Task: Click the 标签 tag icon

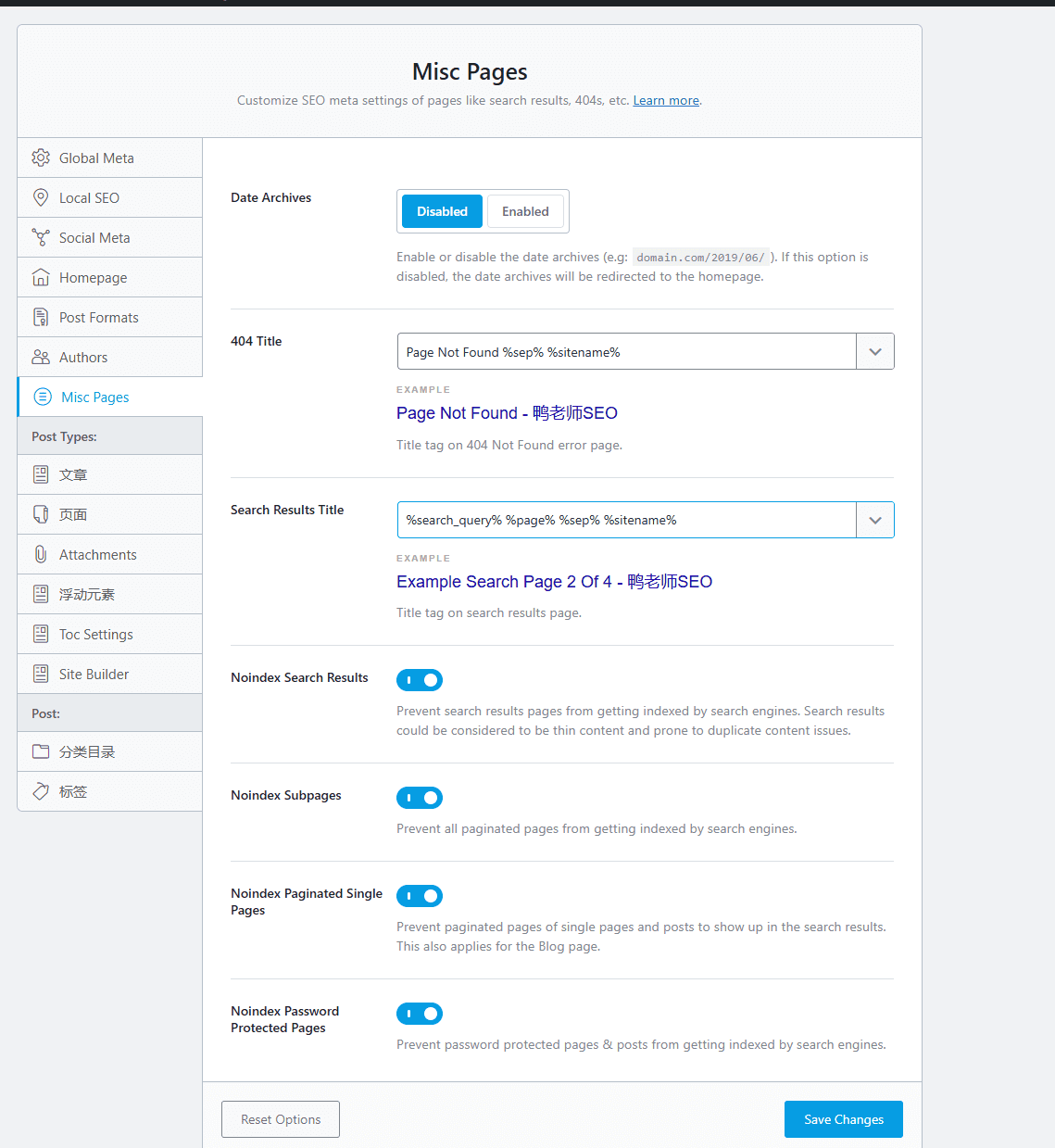Action: point(41,791)
